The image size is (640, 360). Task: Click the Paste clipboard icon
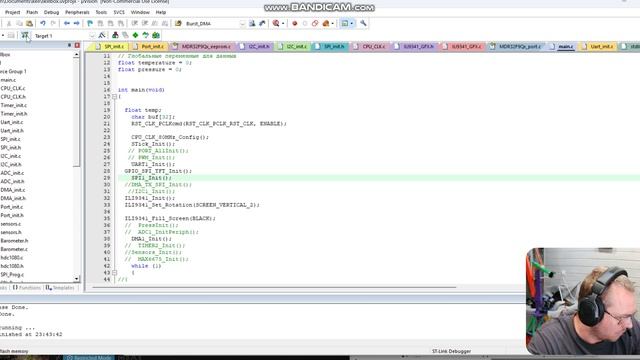pyautogui.click(x=29, y=24)
